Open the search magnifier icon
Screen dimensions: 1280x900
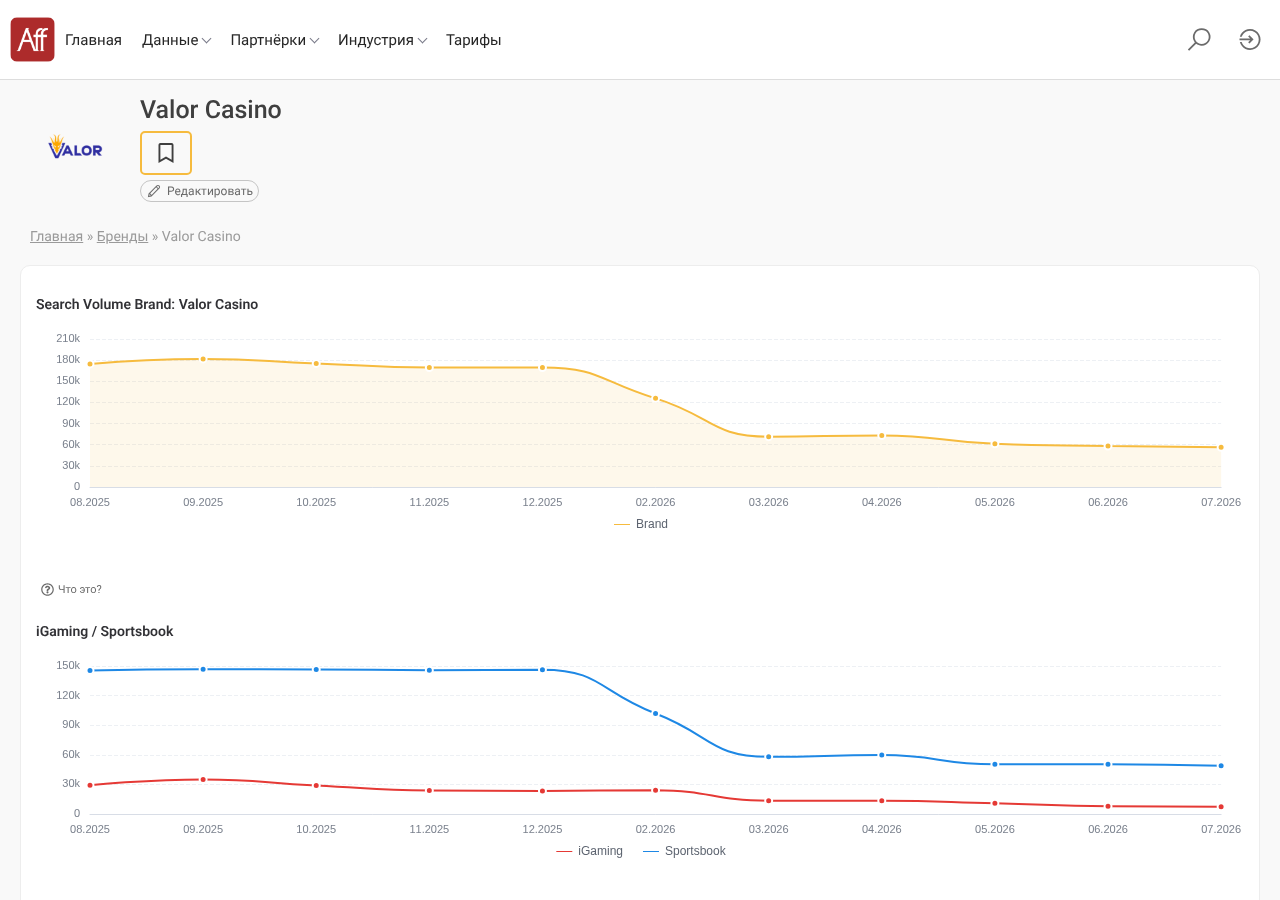coord(1199,40)
